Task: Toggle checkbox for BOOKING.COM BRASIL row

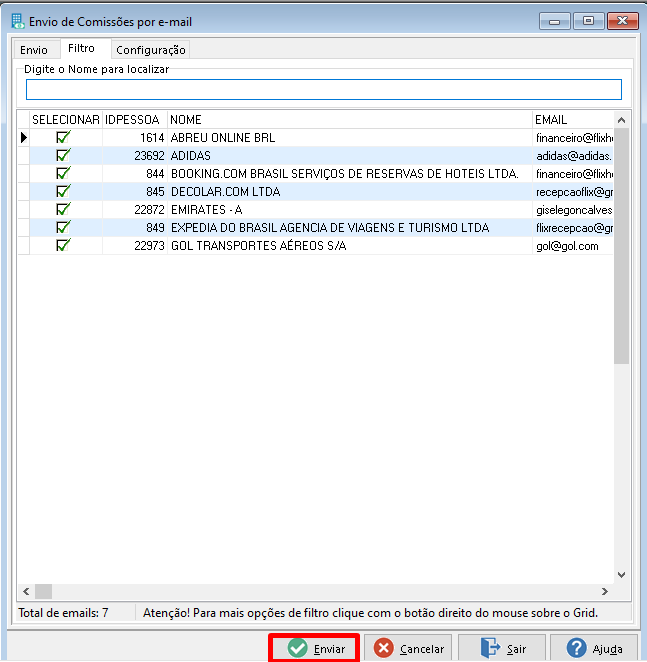Action: pyautogui.click(x=63, y=174)
